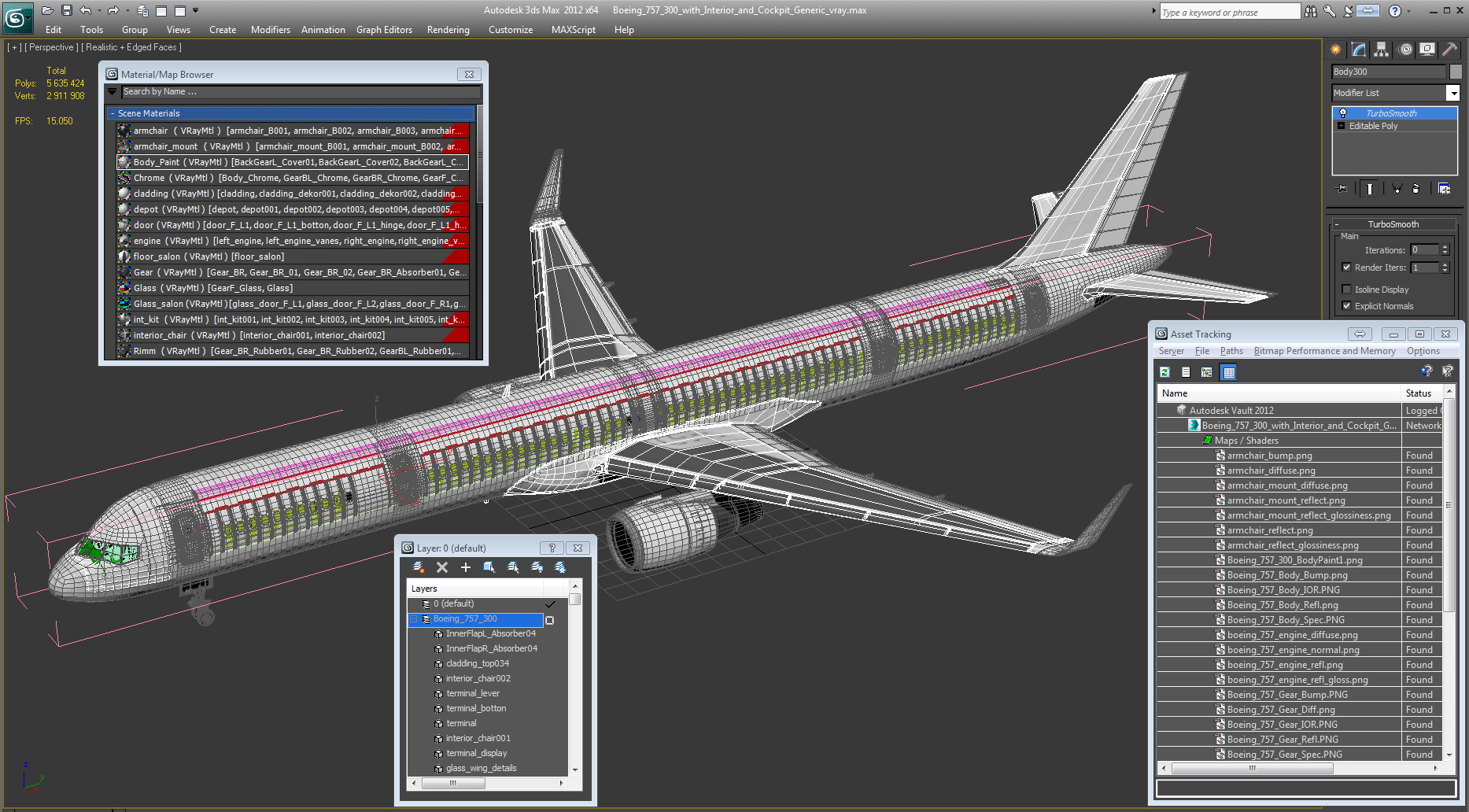Click Make Unique icon in modifier stack
The height and width of the screenshot is (812, 1469).
tap(1397, 189)
